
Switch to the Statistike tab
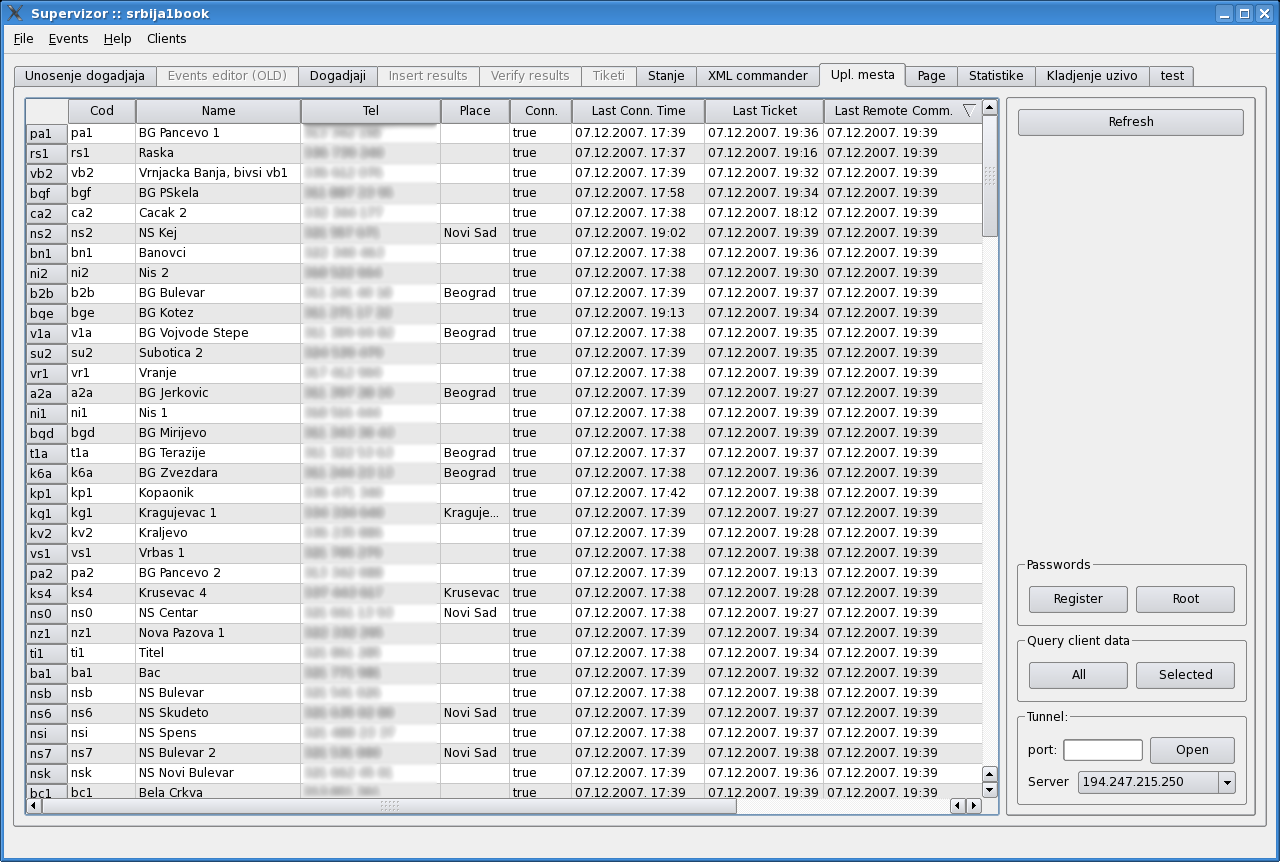(x=995, y=76)
